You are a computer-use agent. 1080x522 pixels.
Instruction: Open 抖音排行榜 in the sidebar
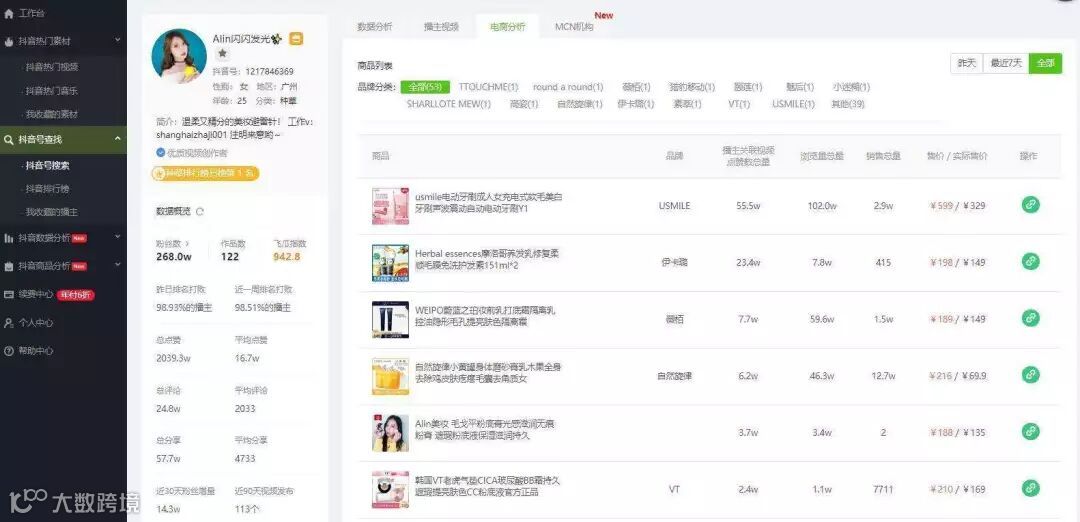pos(48,189)
